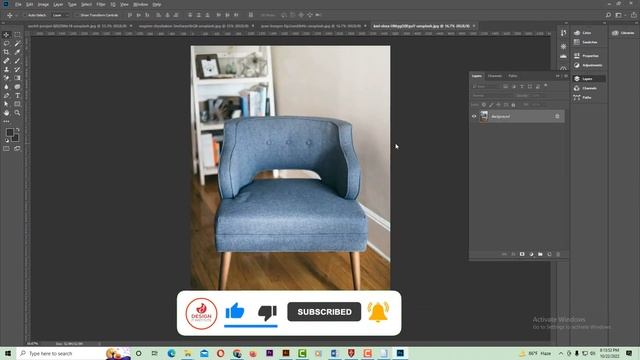This screenshot has height=360, width=640.
Task: Select the Blur tool
Action: (x=6, y=87)
